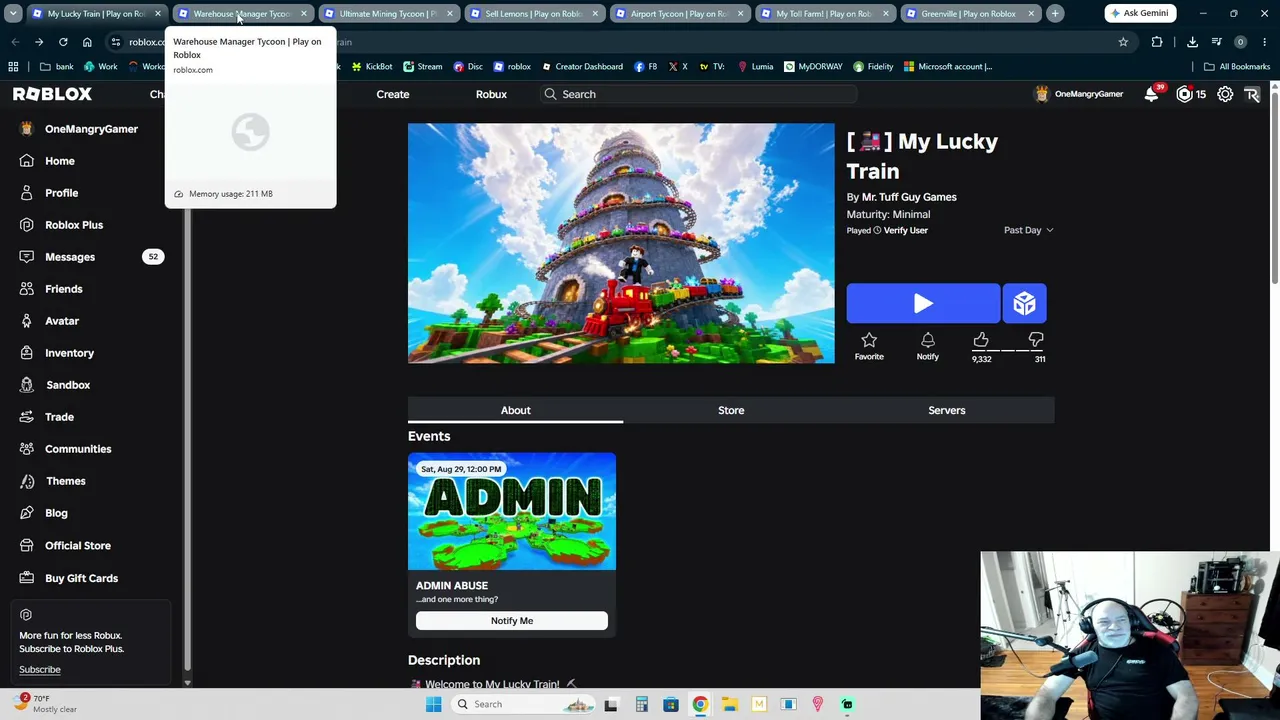The width and height of the screenshot is (1280, 720).
Task: Click the Roblox logo in header
Action: click(52, 94)
